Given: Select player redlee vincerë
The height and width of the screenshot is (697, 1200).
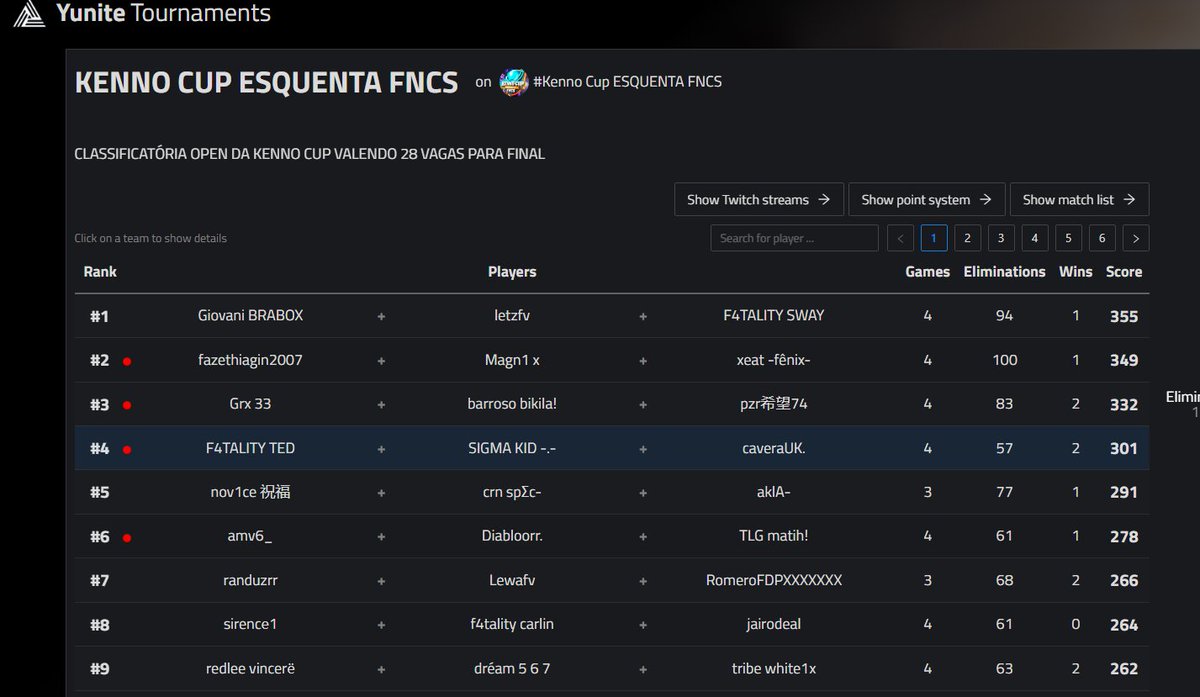Looking at the screenshot, I should 250,668.
